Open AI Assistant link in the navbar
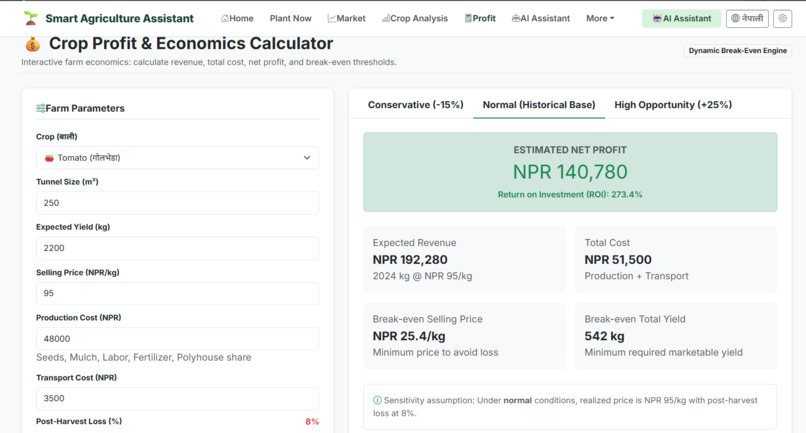Screen dimensions: 806x433 coord(541,19)
